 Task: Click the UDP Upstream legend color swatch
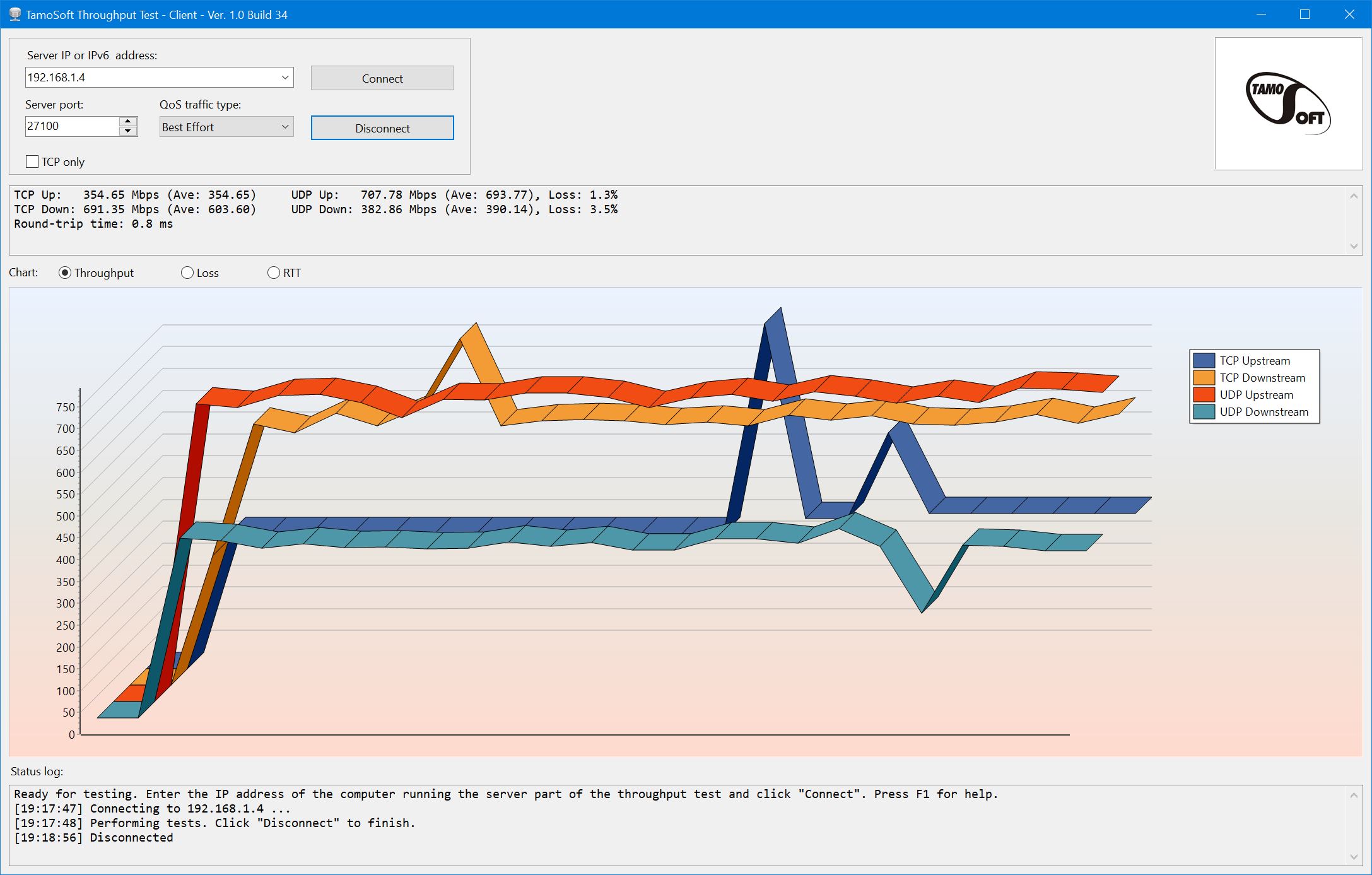pos(1204,394)
